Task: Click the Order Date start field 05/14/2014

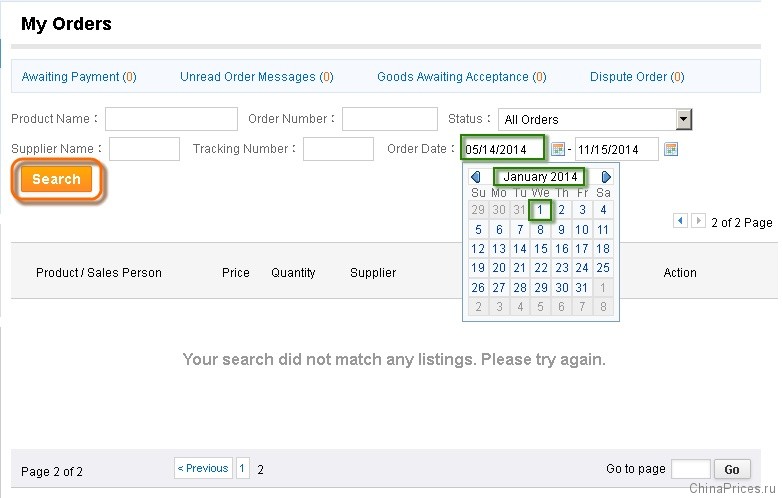Action: point(503,149)
